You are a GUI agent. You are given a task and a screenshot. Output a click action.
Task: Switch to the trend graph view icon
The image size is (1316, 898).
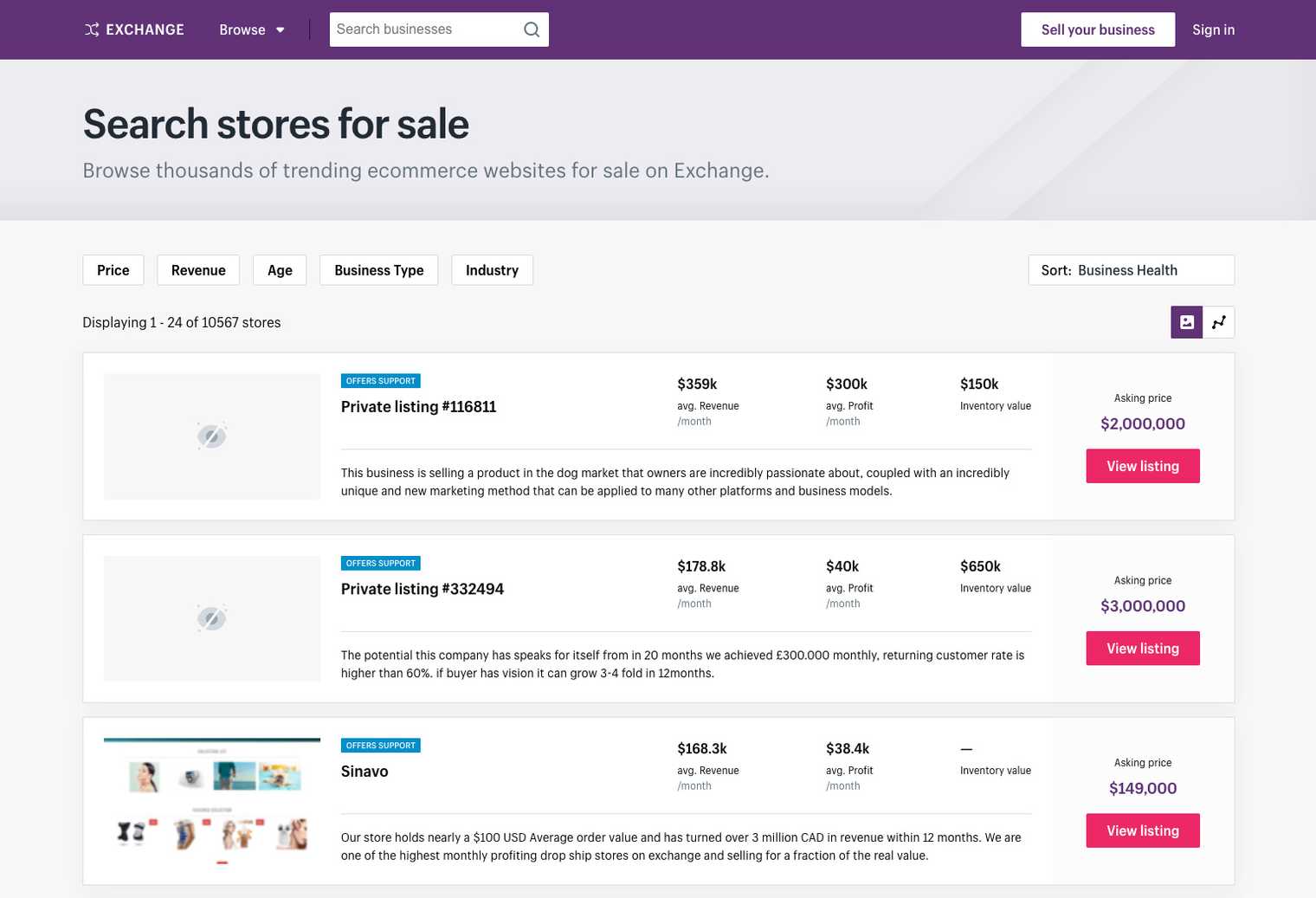1219,321
